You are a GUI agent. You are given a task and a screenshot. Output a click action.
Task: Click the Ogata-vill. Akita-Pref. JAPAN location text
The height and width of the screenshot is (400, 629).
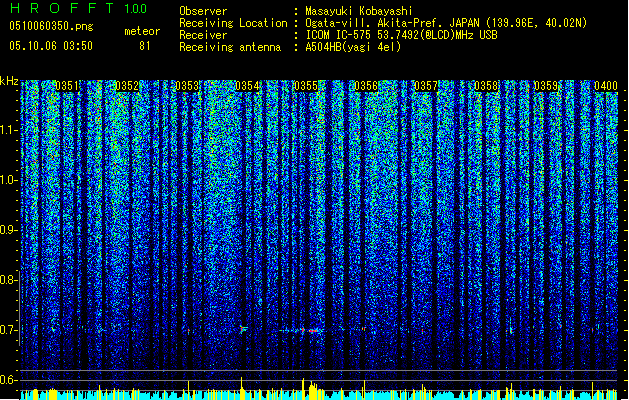pyautogui.click(x=446, y=23)
